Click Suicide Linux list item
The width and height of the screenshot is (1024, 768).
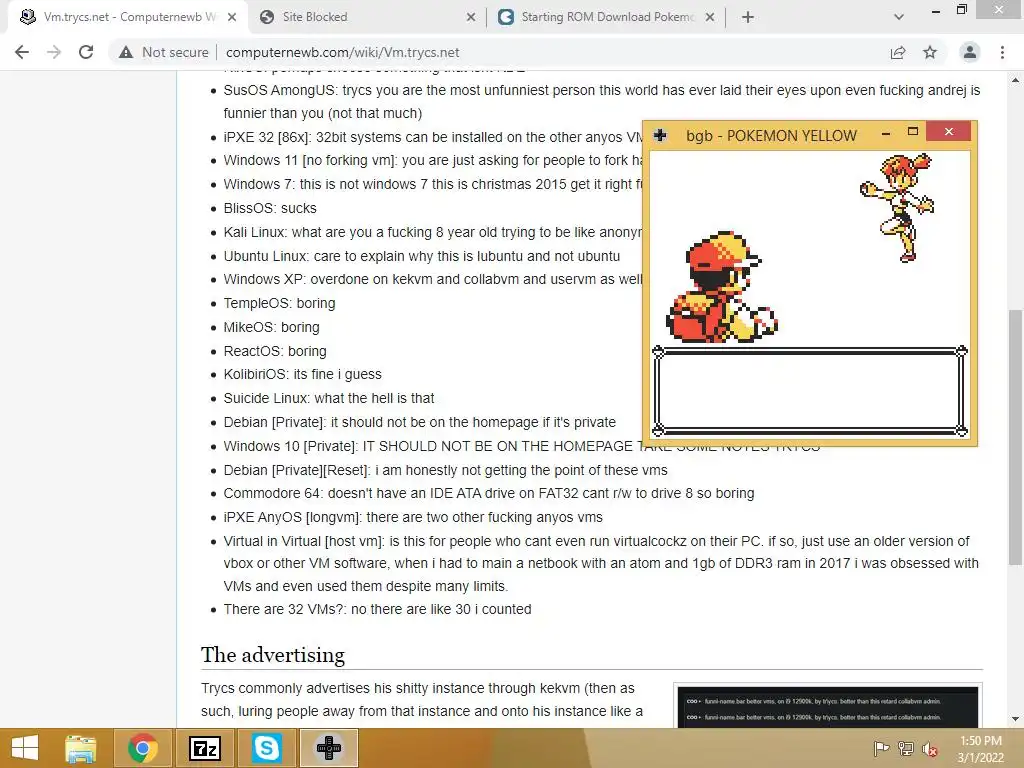328,398
